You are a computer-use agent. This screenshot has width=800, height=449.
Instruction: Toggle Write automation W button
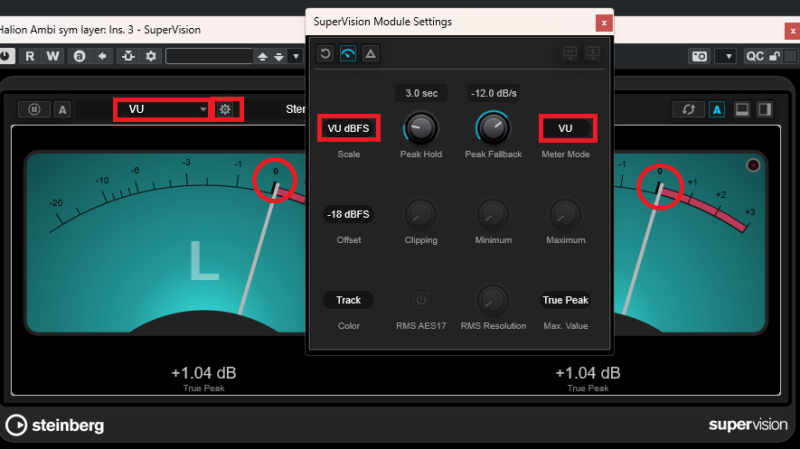tap(53, 56)
